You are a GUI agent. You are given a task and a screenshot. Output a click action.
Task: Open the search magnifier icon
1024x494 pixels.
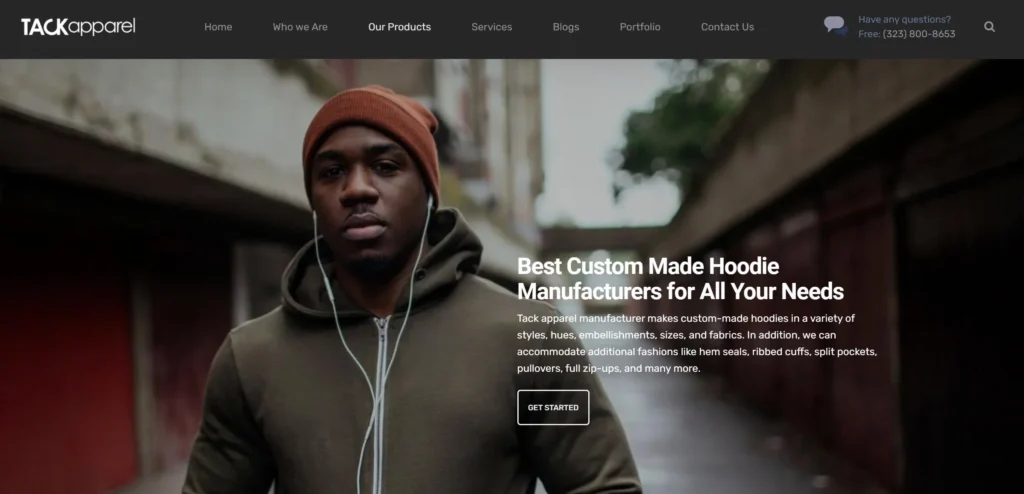pos(989,27)
